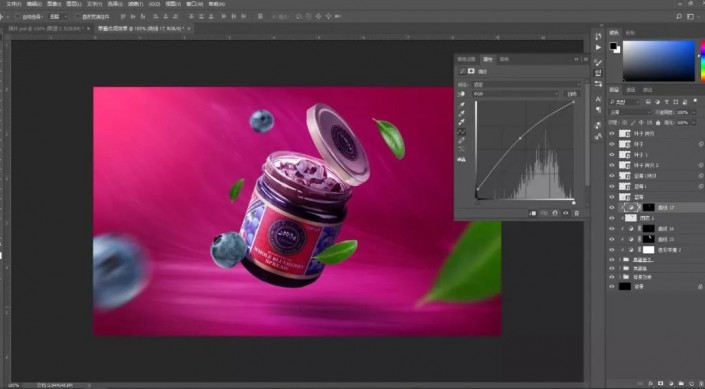Toggle visibility of the bottom black background layer
The image size is (705, 389).
tap(611, 286)
